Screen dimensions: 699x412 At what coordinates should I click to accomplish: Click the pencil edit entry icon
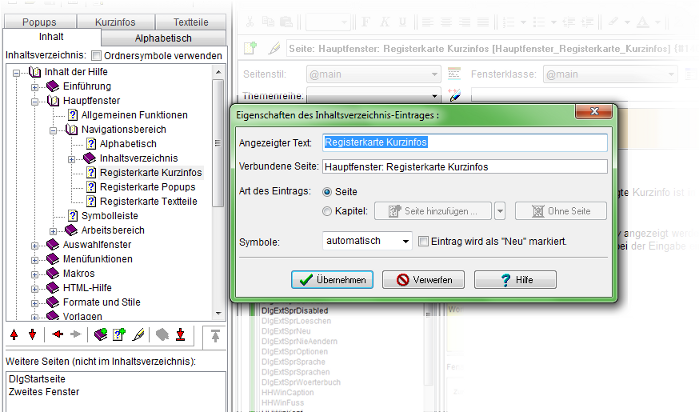tap(137, 334)
